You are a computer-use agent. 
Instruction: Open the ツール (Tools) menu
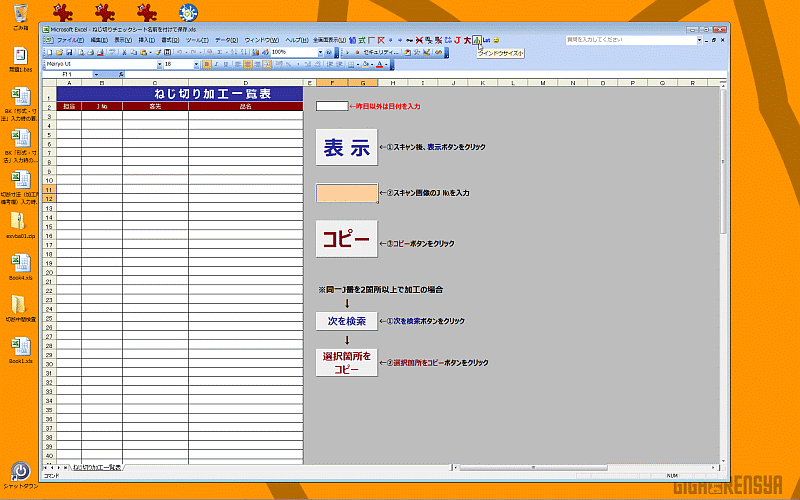click(x=197, y=40)
